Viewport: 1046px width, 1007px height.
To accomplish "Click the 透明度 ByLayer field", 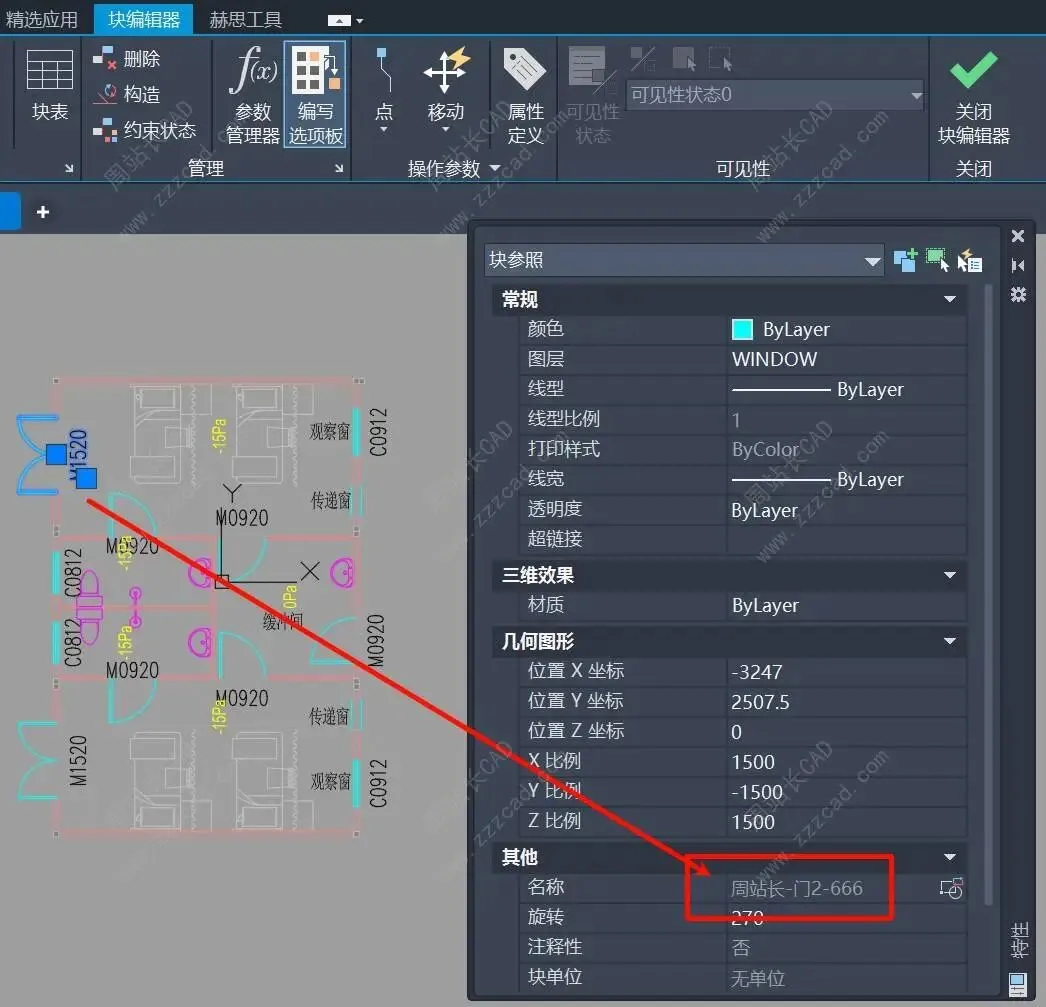I will pos(846,510).
